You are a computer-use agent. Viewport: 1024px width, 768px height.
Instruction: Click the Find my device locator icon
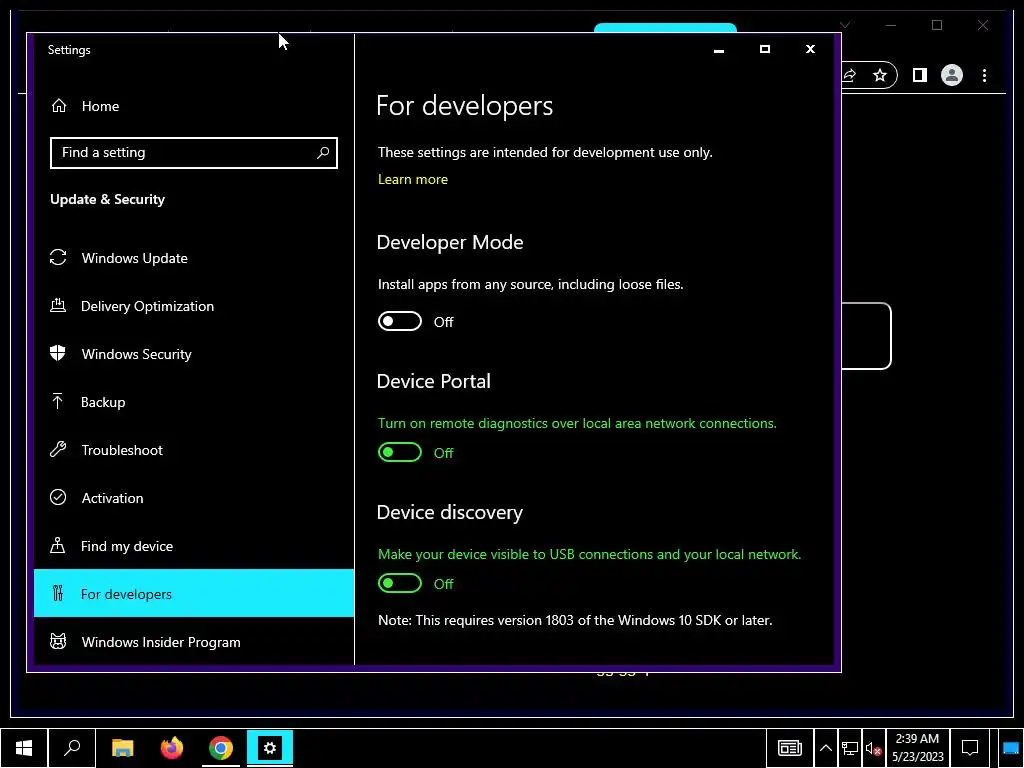[57, 545]
